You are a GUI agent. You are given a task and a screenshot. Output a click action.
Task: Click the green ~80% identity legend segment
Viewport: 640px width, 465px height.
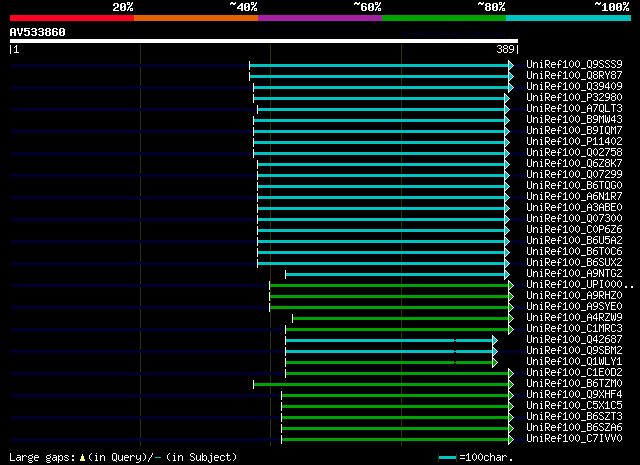[444, 18]
